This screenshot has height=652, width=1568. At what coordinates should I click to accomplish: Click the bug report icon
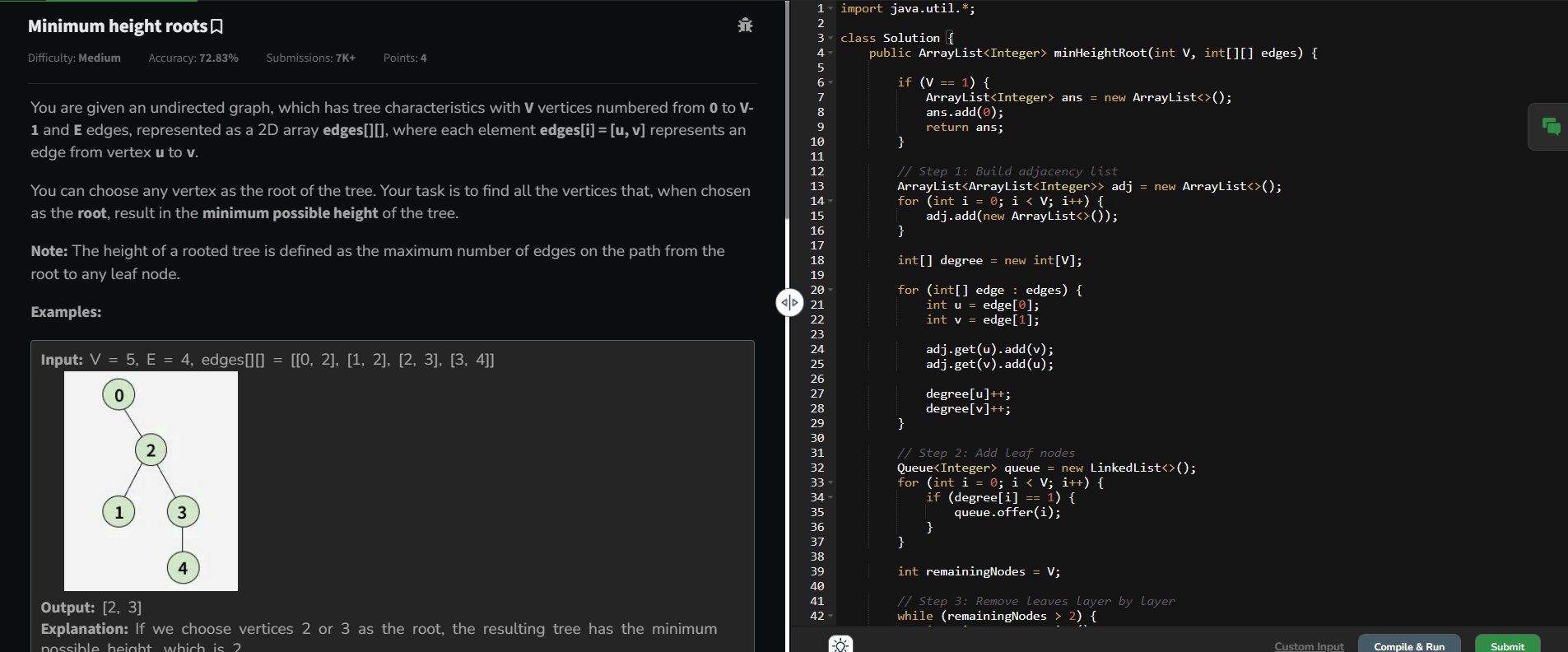pos(745,26)
